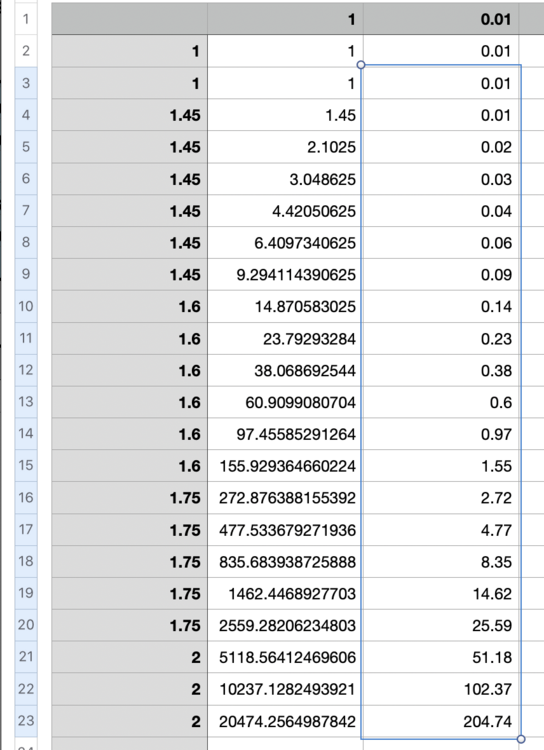Select row header number 14

[26, 434]
